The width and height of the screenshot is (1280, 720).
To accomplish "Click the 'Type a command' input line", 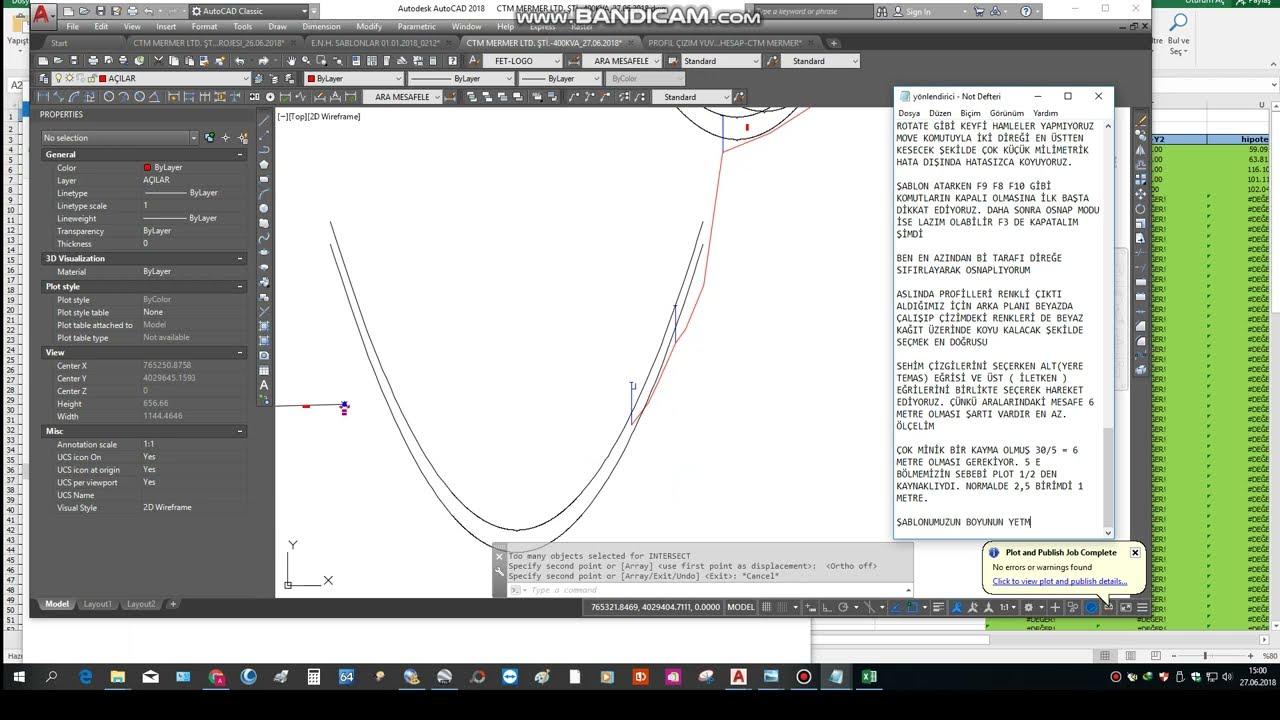I will 710,590.
